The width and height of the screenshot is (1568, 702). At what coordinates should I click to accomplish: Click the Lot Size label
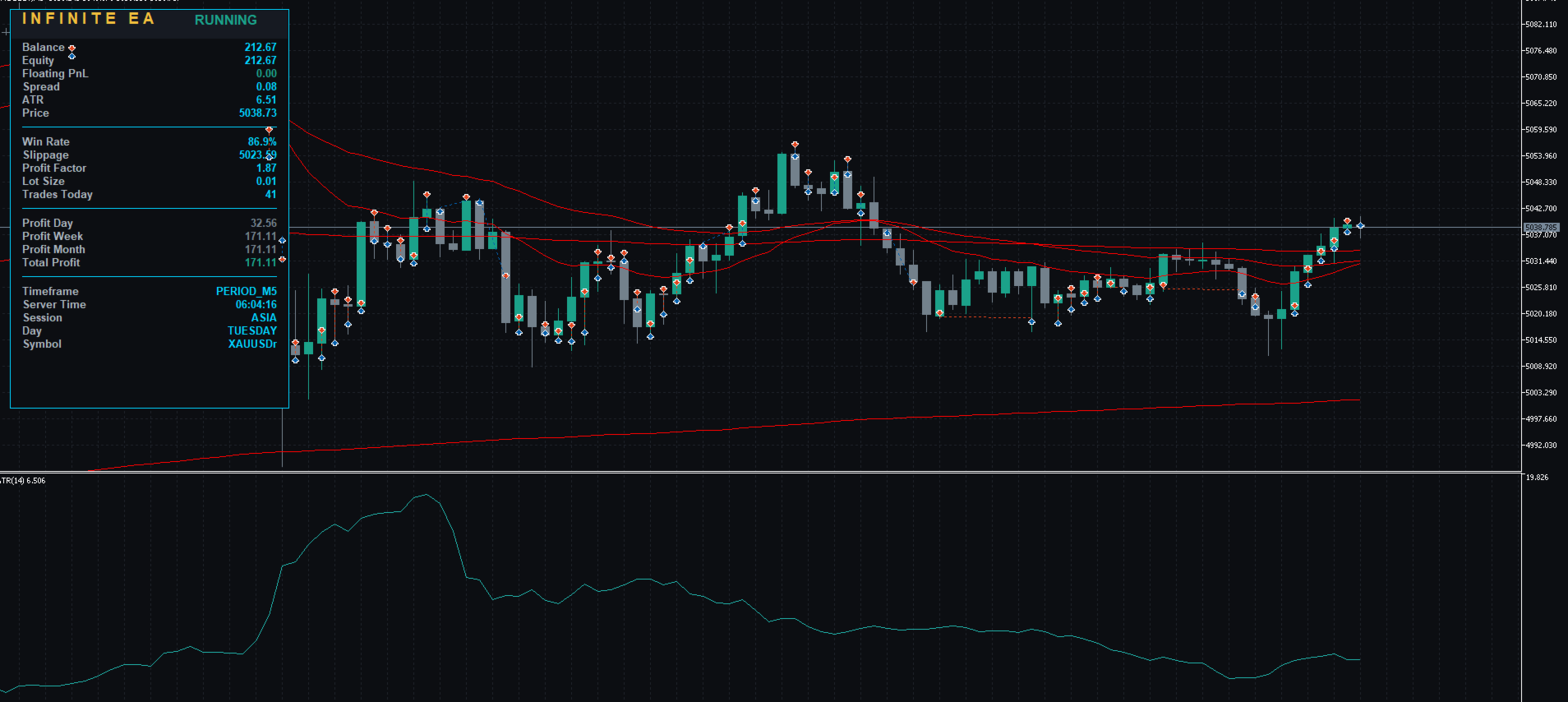coord(44,182)
